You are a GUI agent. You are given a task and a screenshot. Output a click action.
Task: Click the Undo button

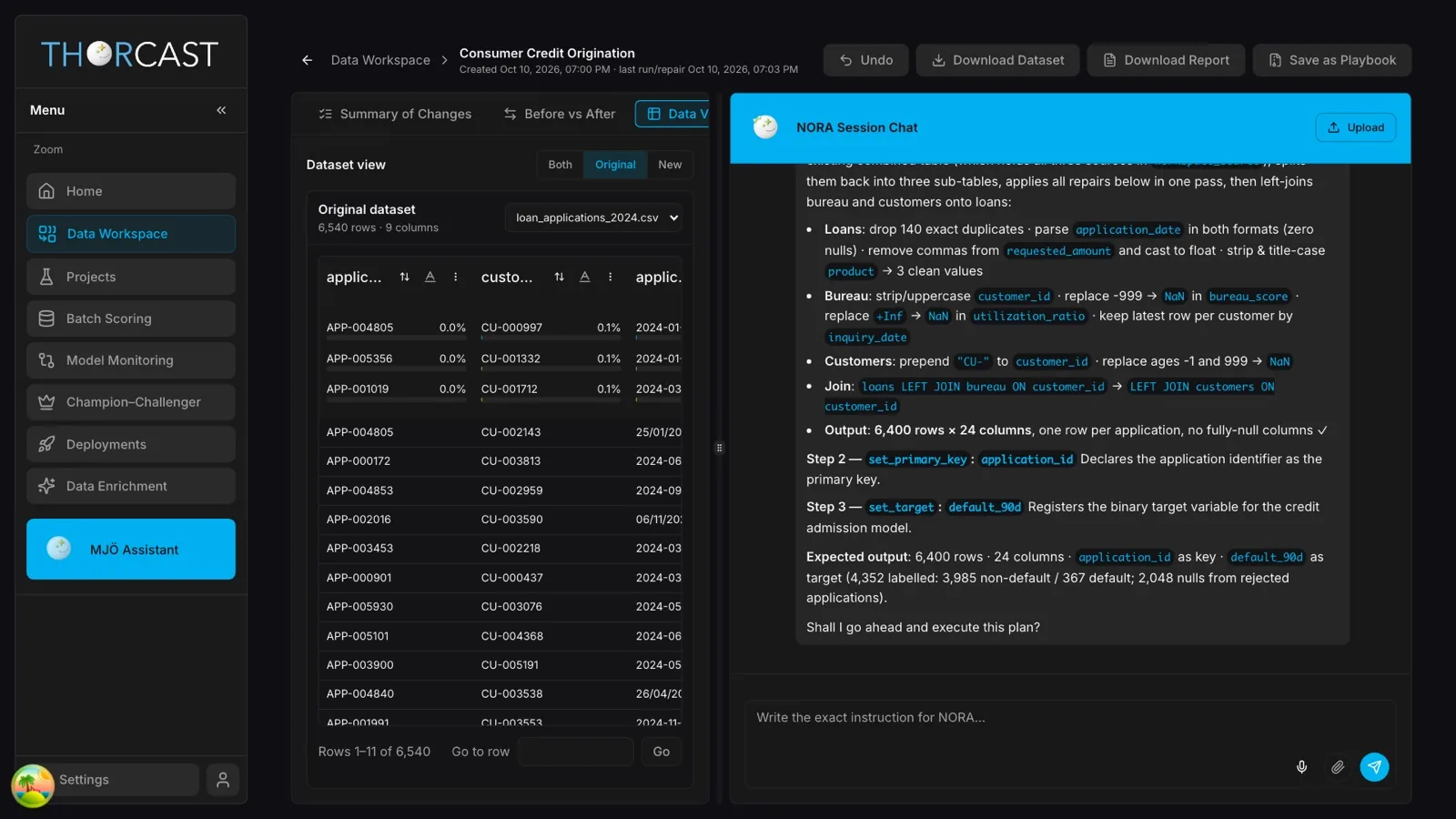pos(866,60)
